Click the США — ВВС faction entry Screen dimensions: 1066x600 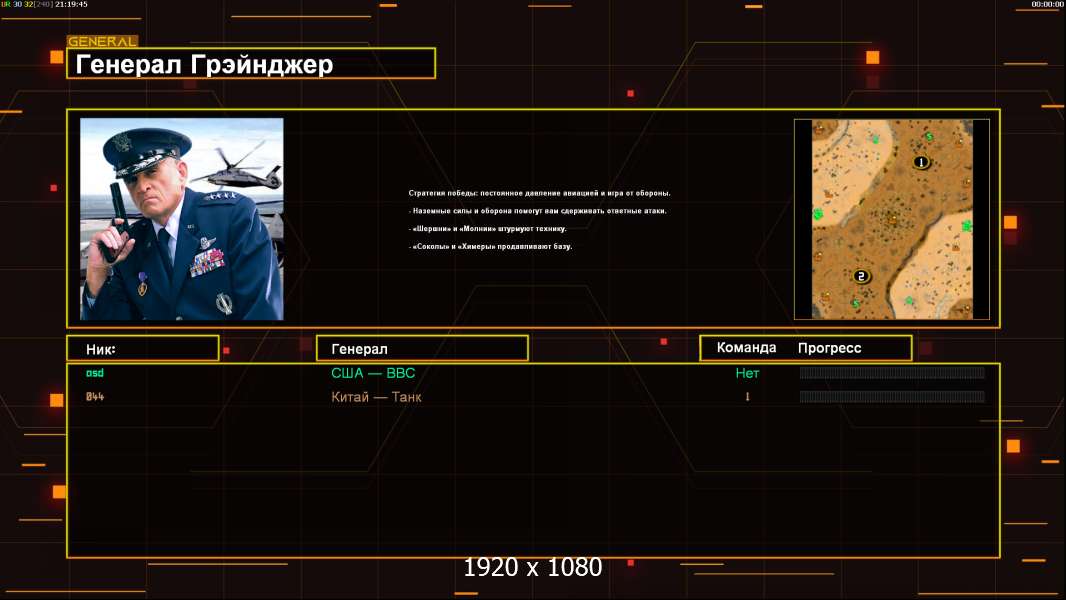(x=373, y=373)
